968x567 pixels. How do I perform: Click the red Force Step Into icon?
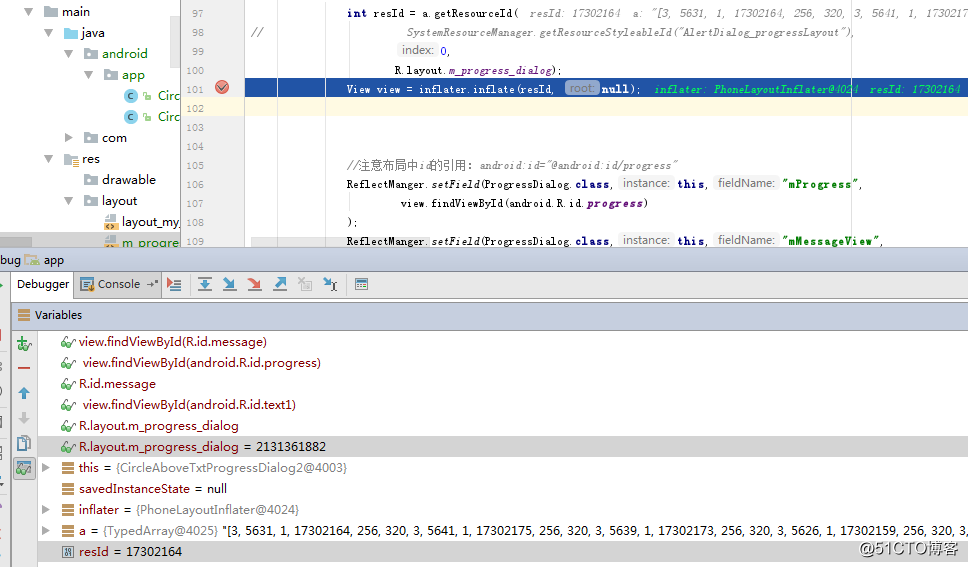click(254, 284)
